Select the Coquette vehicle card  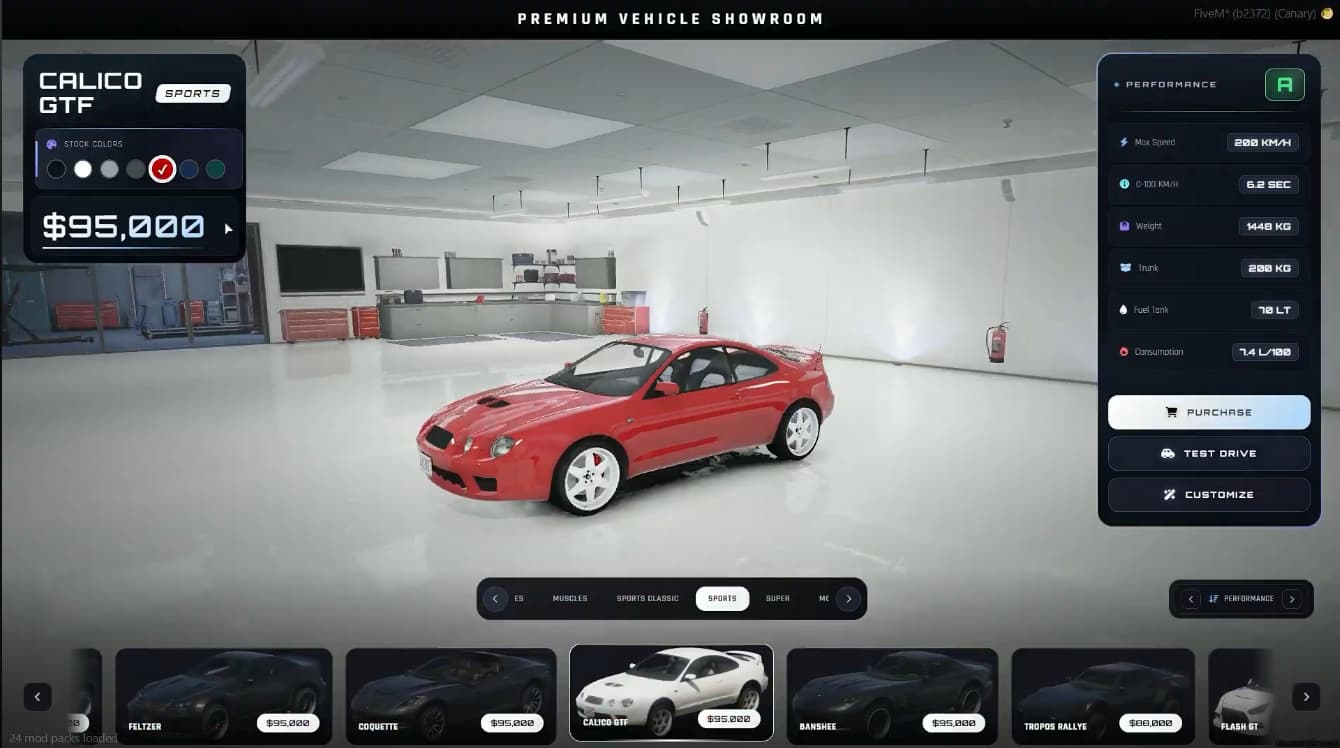point(451,696)
